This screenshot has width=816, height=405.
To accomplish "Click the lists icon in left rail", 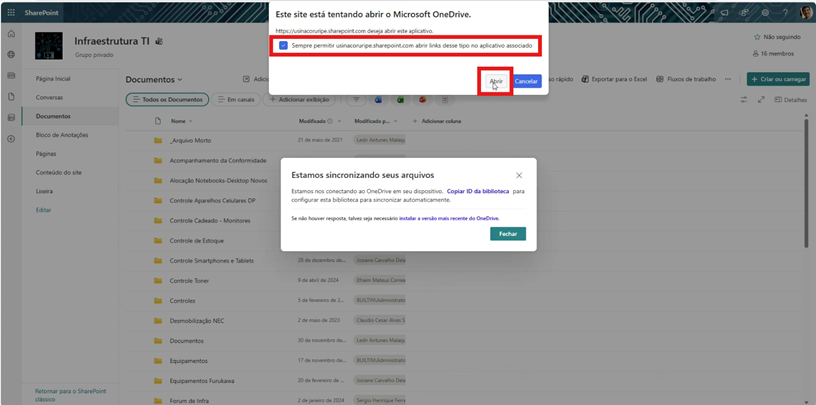I will [11, 118].
